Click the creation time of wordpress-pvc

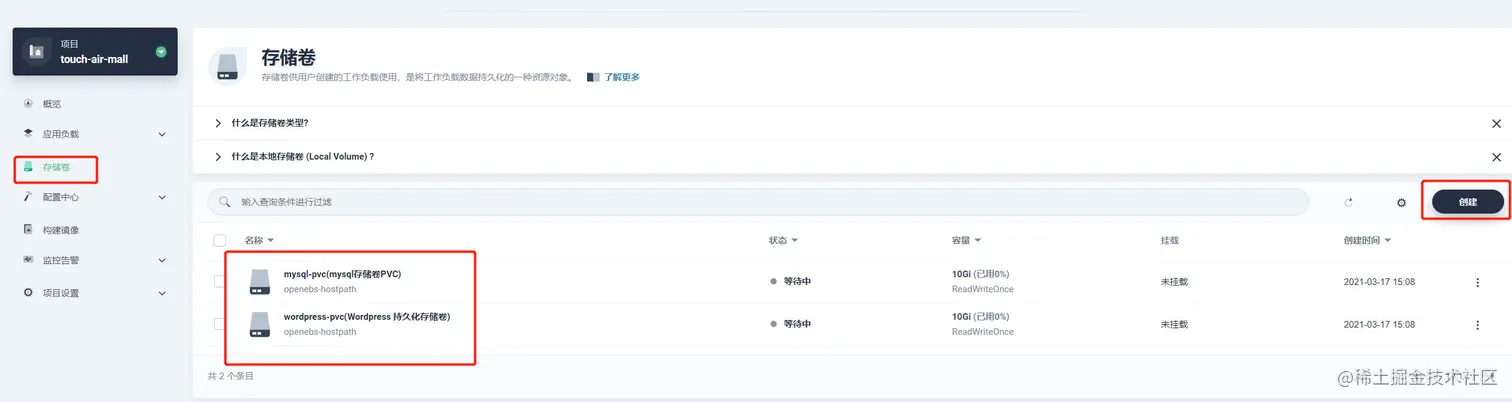pyautogui.click(x=1379, y=325)
